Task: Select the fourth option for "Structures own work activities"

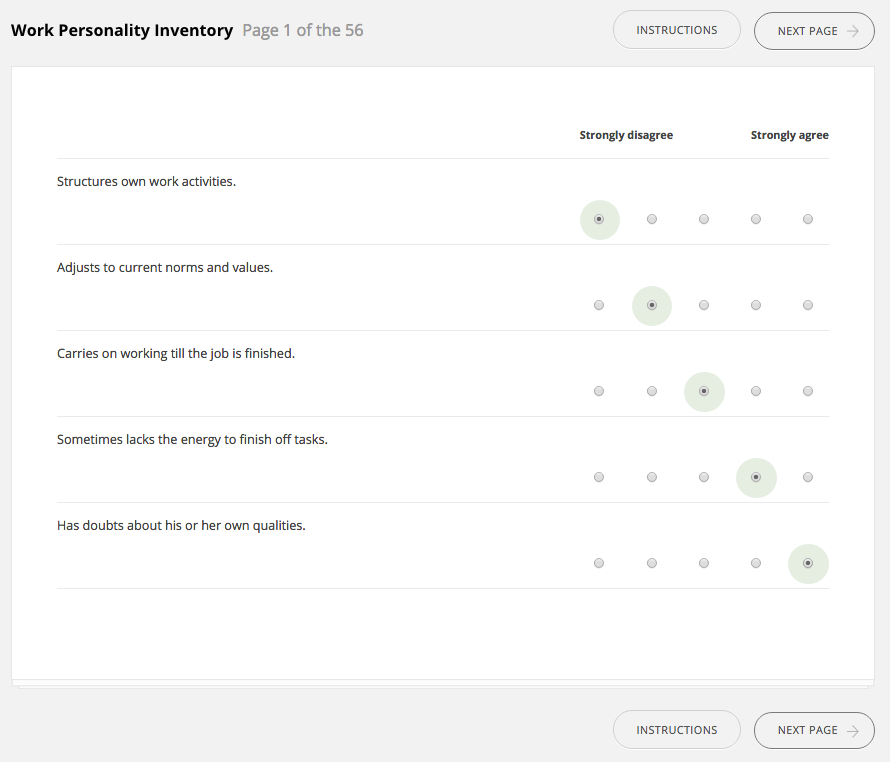Action: pyautogui.click(x=756, y=219)
